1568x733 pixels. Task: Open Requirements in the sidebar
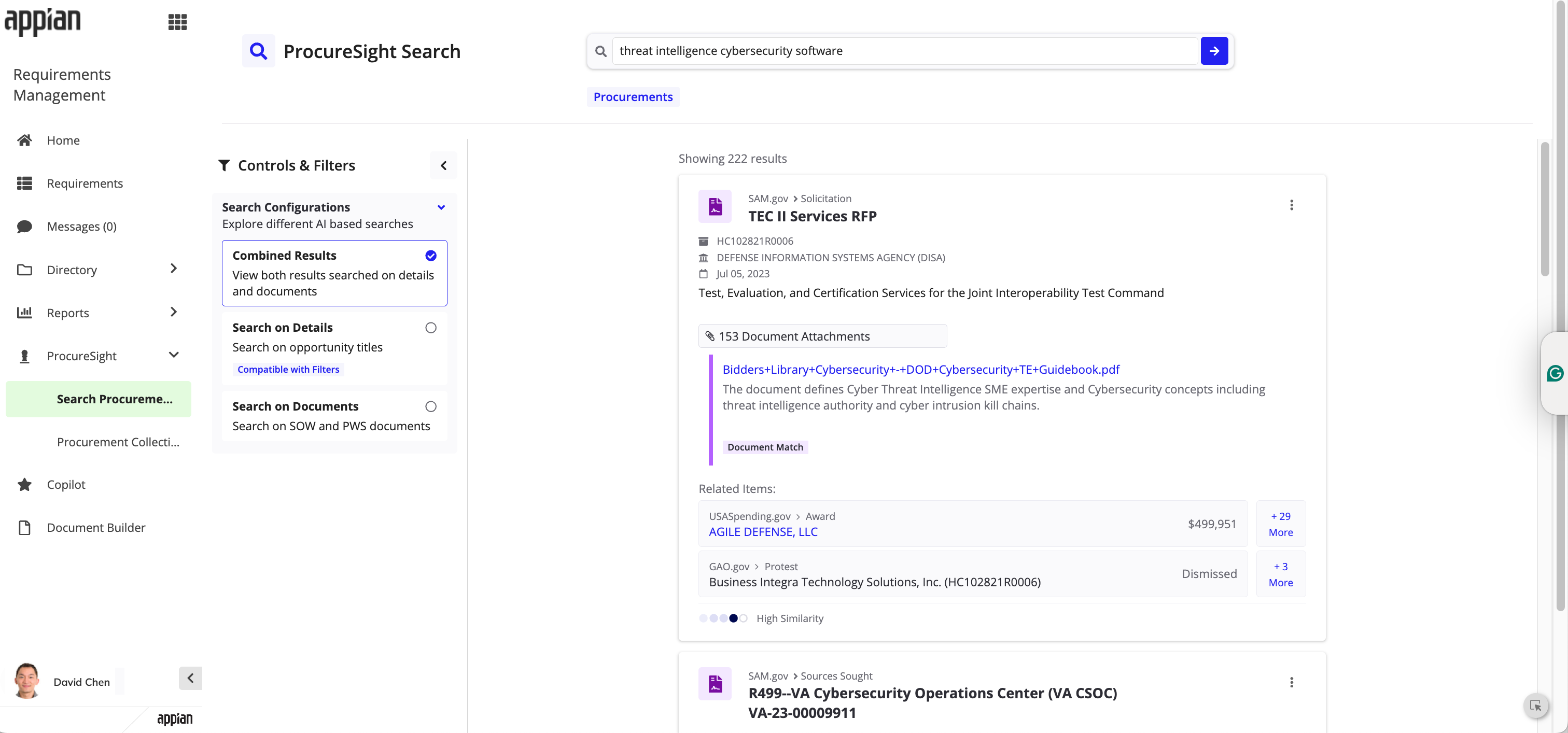85,183
